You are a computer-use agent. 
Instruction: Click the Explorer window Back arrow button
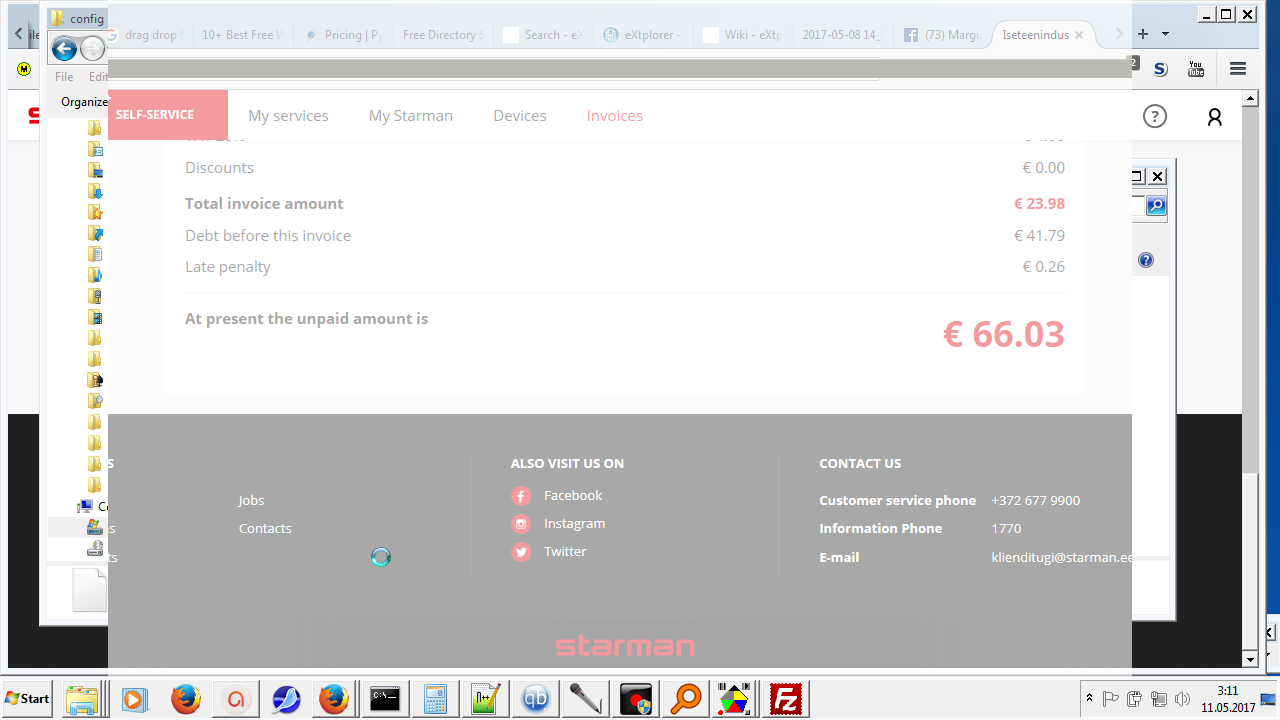[64, 48]
